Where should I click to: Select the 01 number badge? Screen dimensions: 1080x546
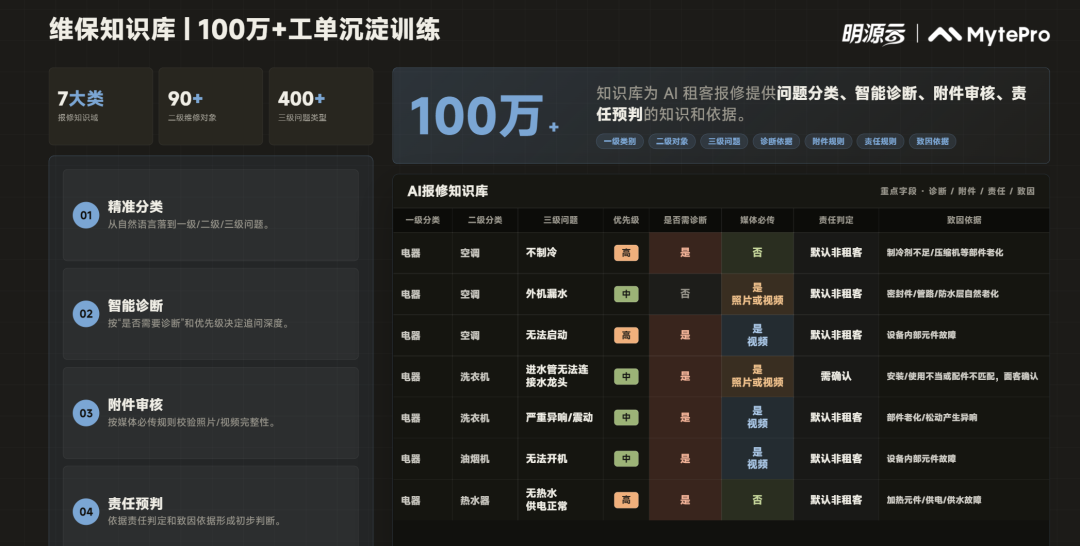point(86,215)
